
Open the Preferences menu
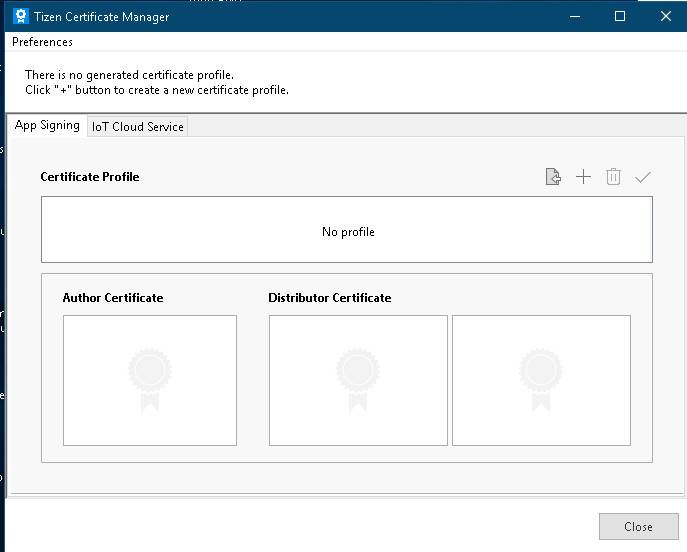tap(42, 42)
